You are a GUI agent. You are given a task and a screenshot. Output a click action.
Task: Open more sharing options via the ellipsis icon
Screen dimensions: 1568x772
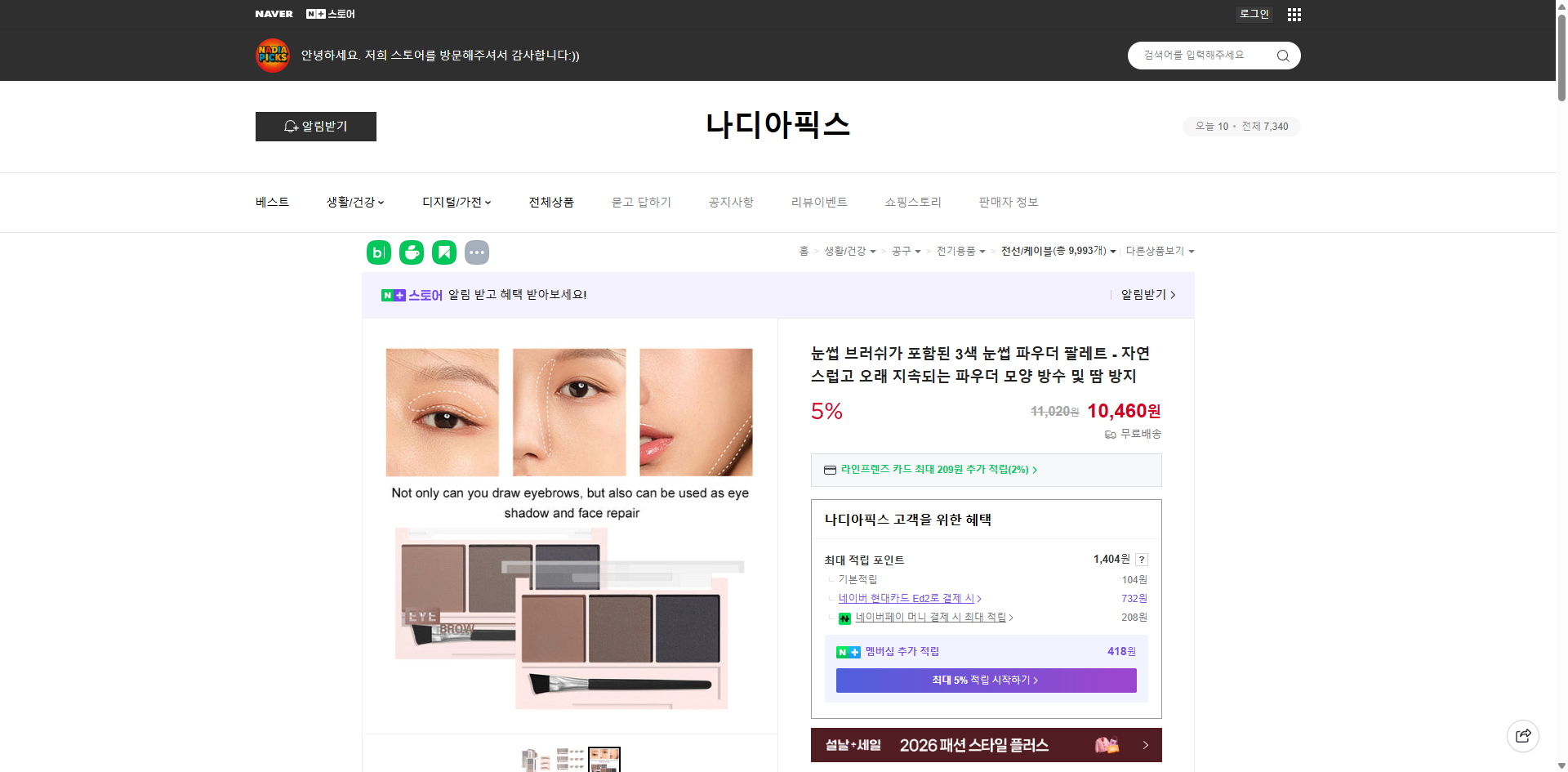point(477,252)
